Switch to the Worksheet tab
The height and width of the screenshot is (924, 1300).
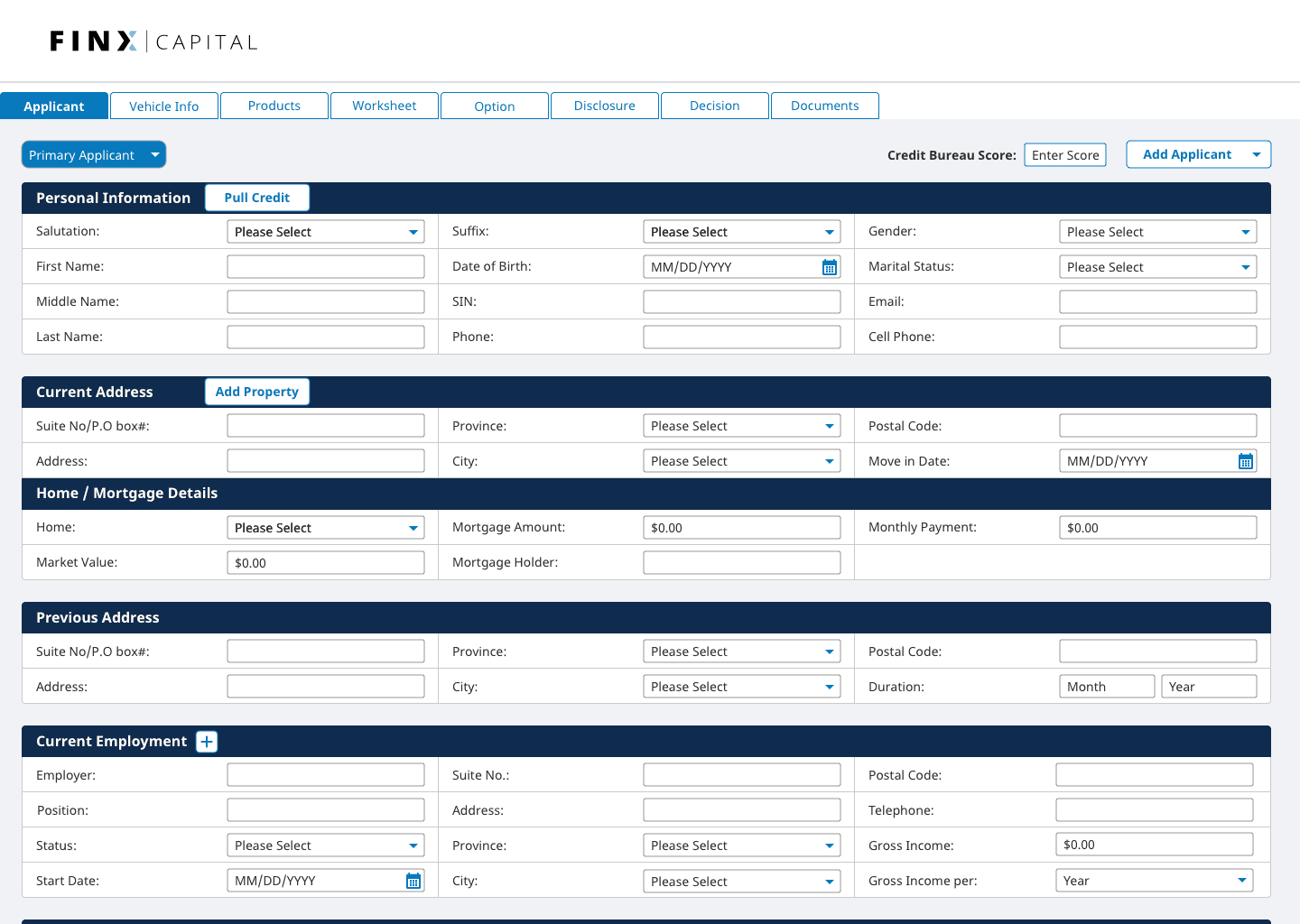pyautogui.click(x=385, y=106)
